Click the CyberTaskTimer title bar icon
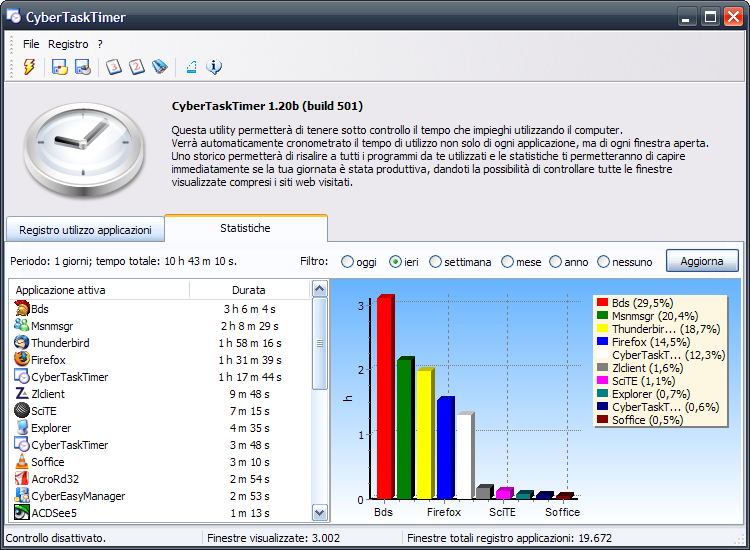This screenshot has width=750, height=550. pos(14,16)
